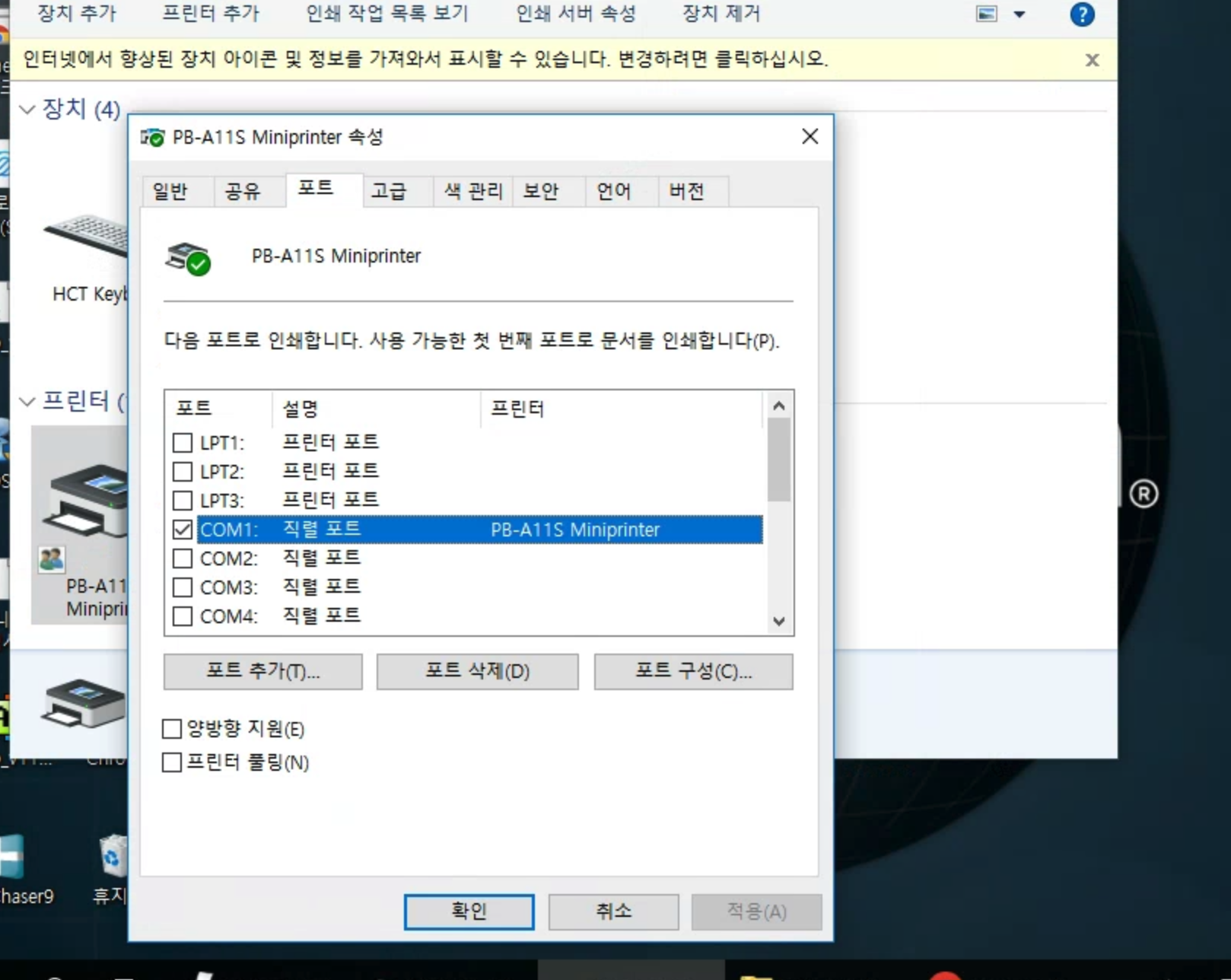Select the COM3: port label

click(x=229, y=587)
